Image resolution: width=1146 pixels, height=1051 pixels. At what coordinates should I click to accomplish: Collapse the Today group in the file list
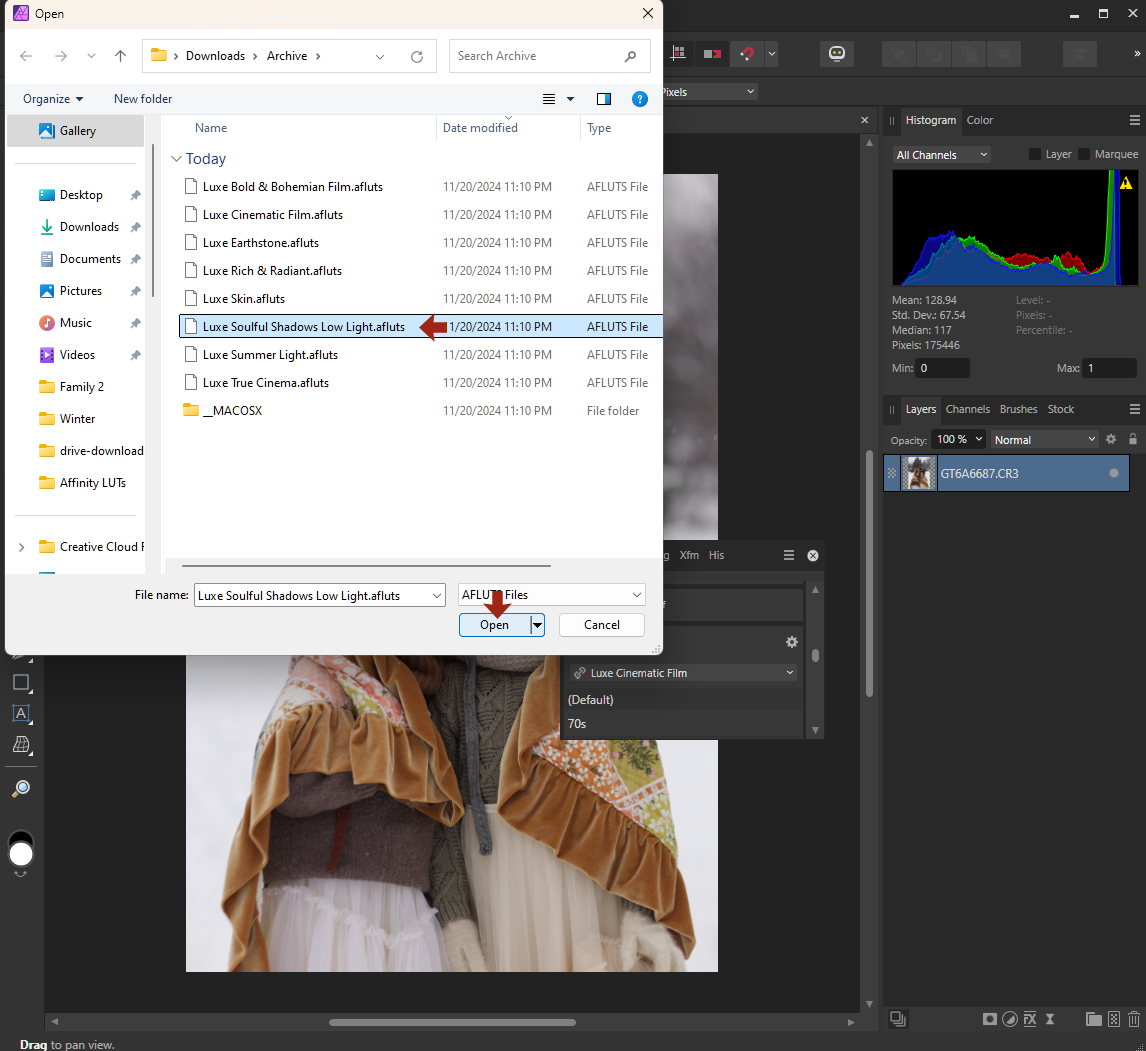point(176,158)
